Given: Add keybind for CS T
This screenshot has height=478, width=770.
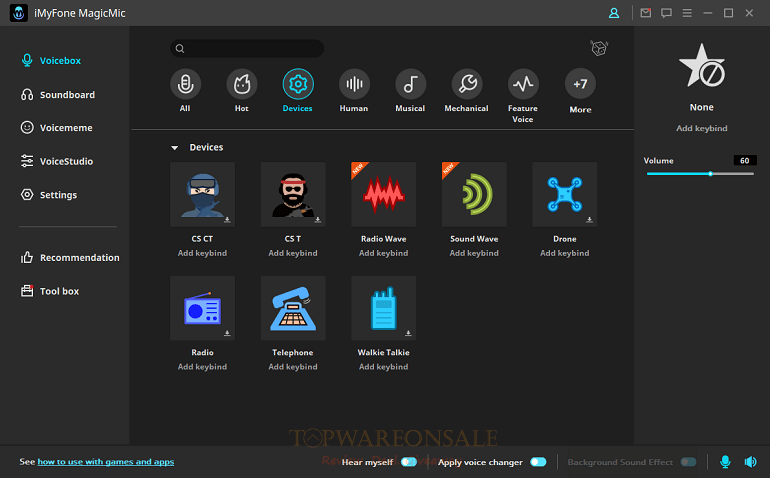Looking at the screenshot, I should 293,253.
